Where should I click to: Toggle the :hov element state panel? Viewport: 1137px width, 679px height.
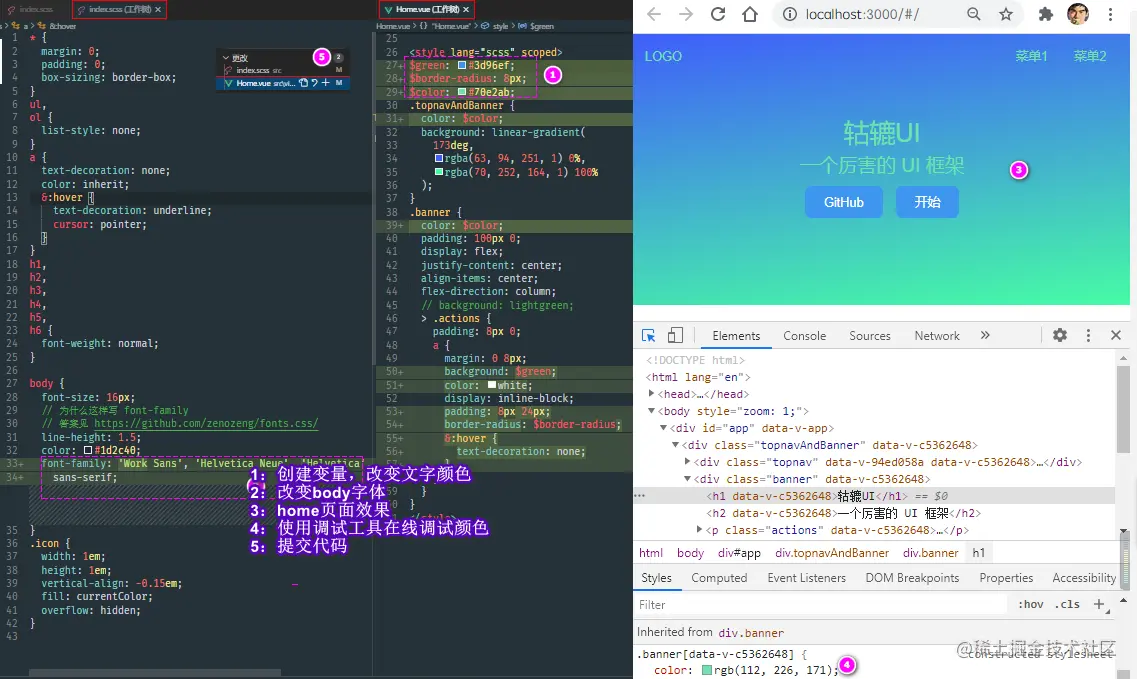click(1030, 604)
